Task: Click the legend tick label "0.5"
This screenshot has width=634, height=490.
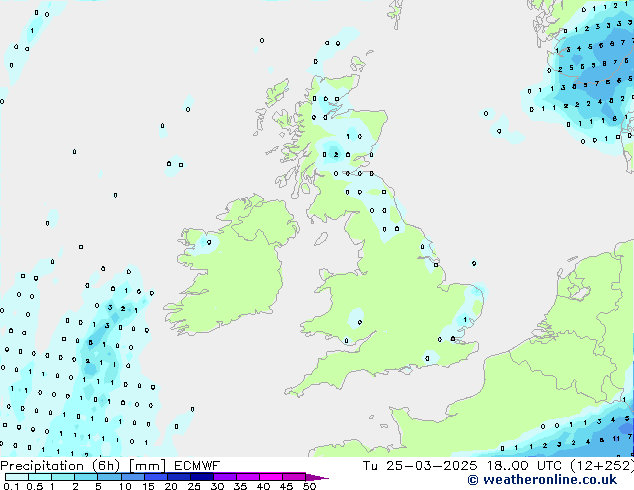Action: [x=35, y=486]
